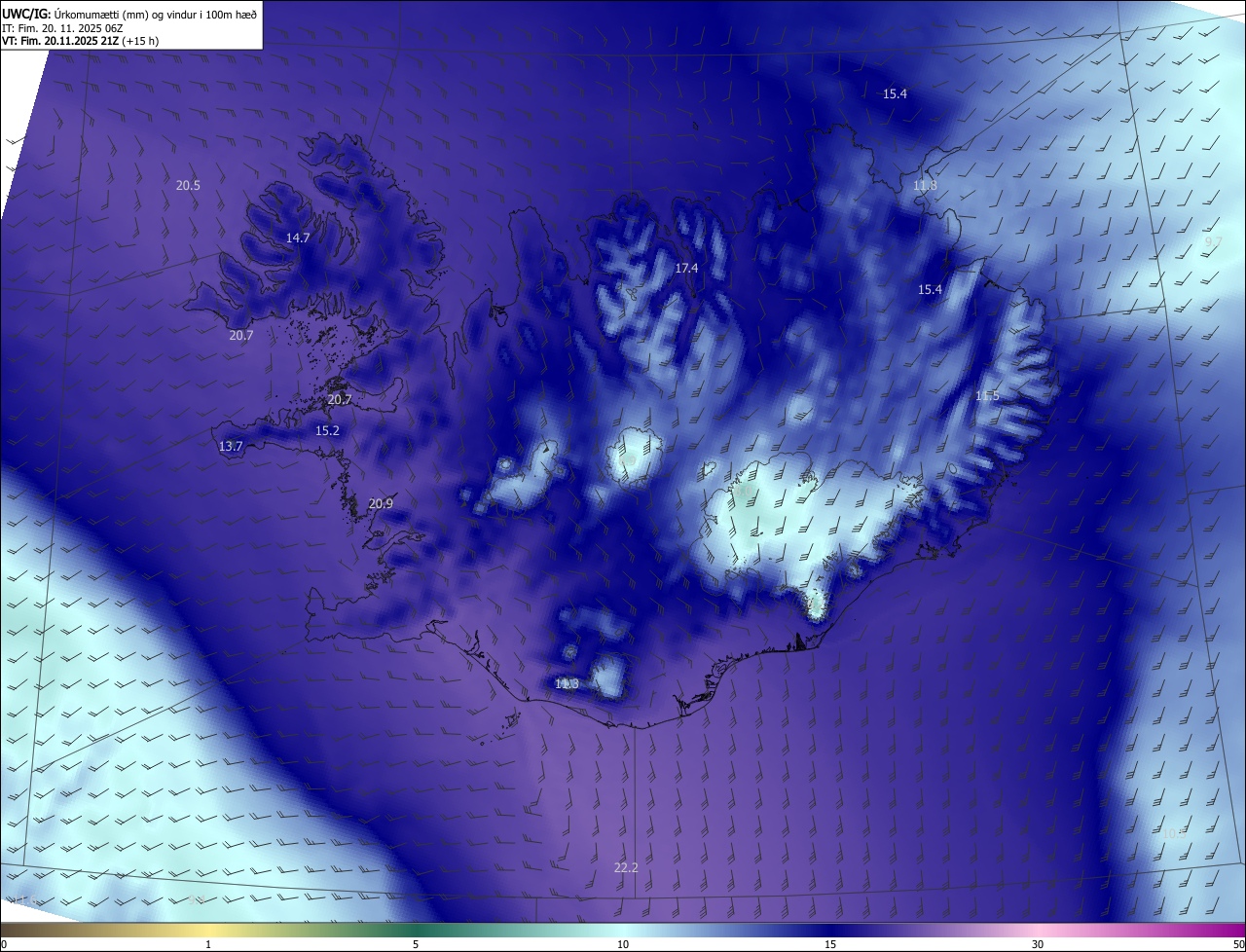
Task: Select the colorbar label 5
Action: pos(416,944)
